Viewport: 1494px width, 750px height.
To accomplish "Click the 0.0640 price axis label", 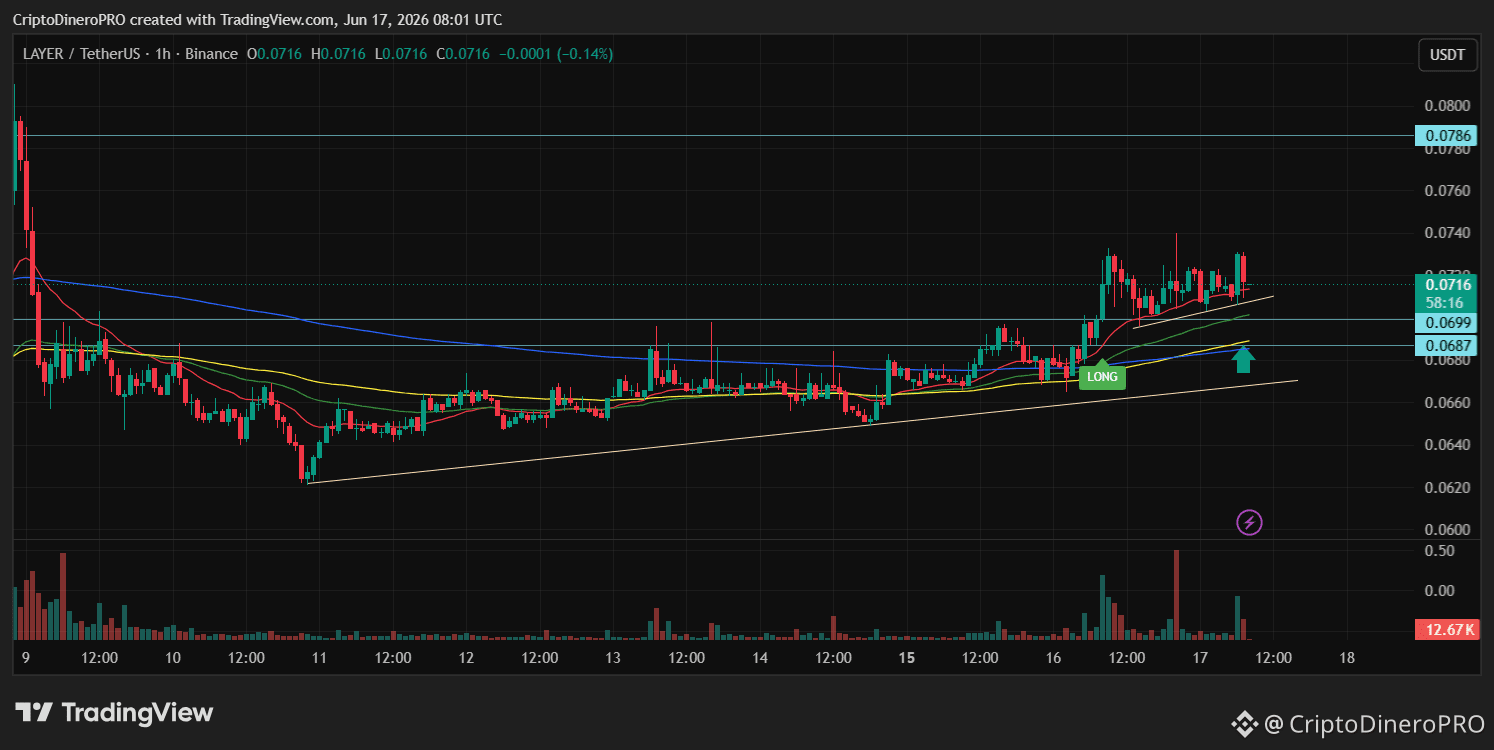I will [x=1447, y=445].
